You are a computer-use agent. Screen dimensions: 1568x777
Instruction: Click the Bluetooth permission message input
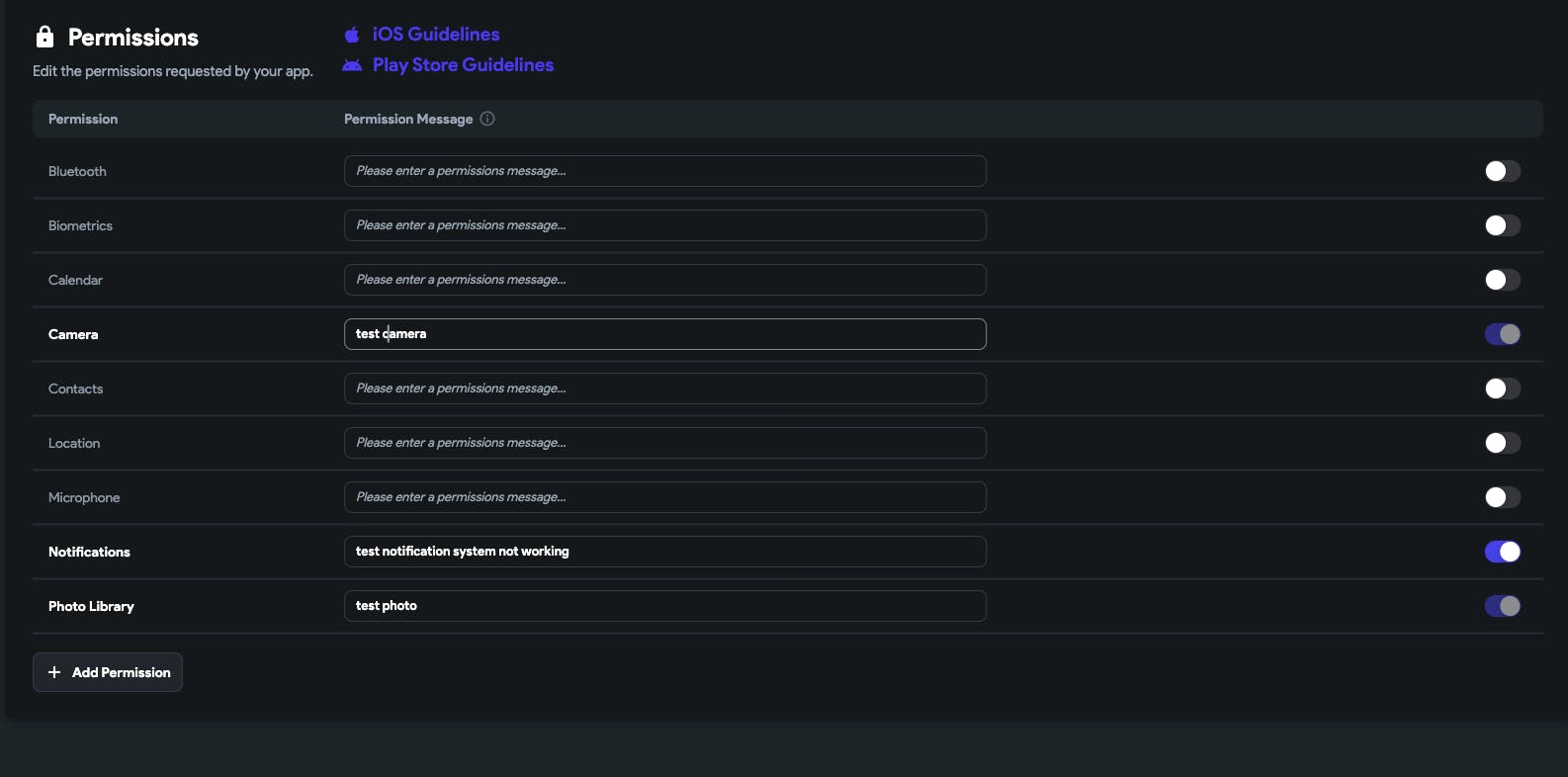[664, 171]
